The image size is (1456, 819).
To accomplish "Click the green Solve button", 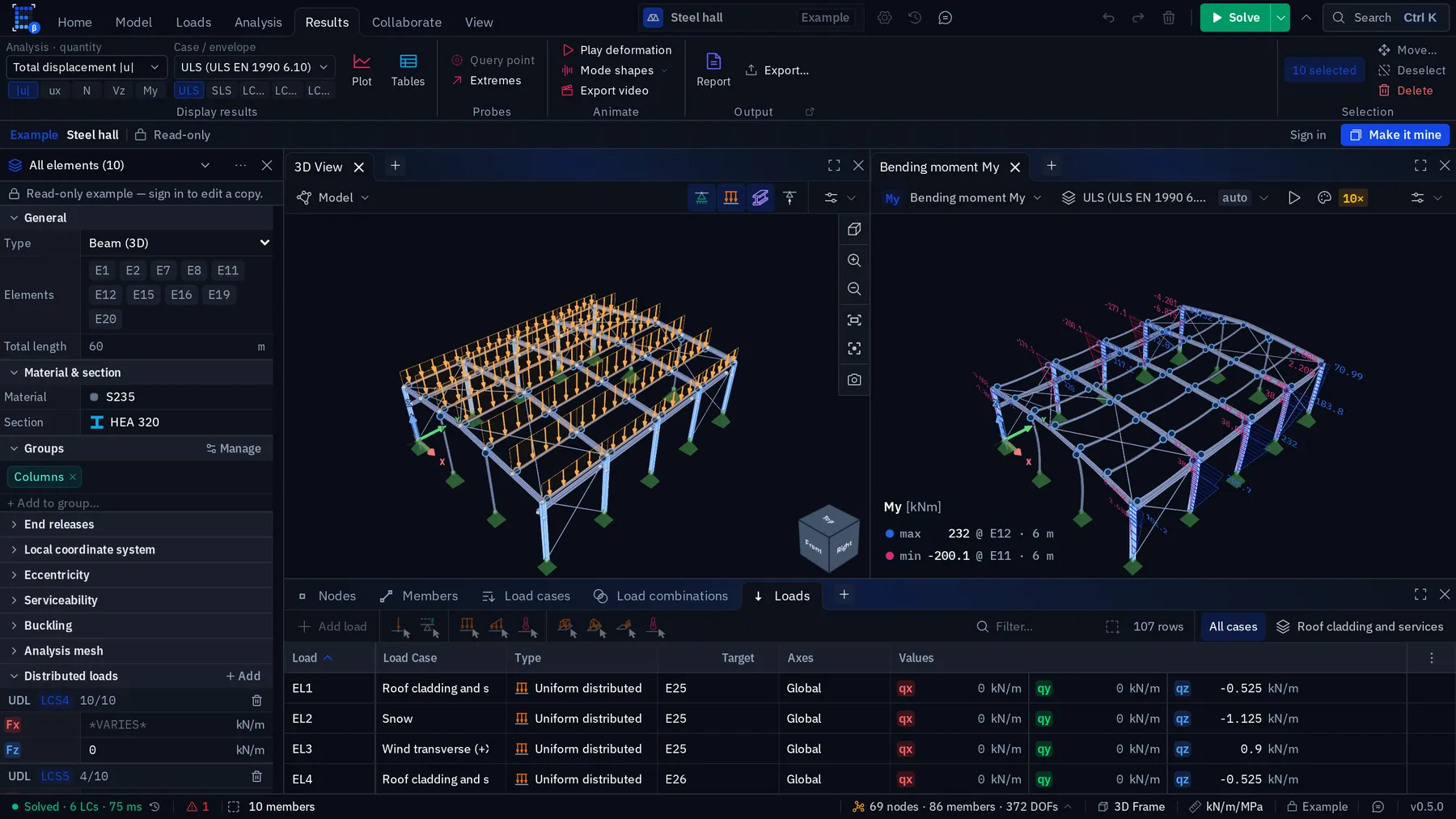I will click(1235, 18).
